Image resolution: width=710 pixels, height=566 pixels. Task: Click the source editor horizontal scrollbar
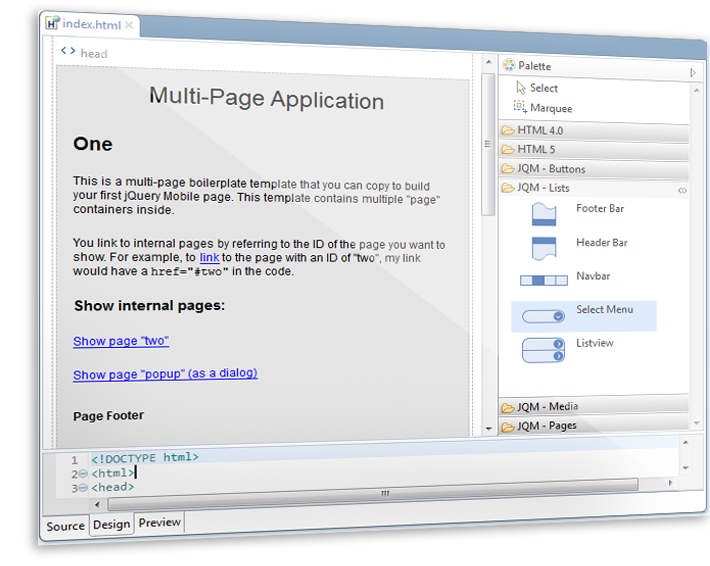[385, 492]
